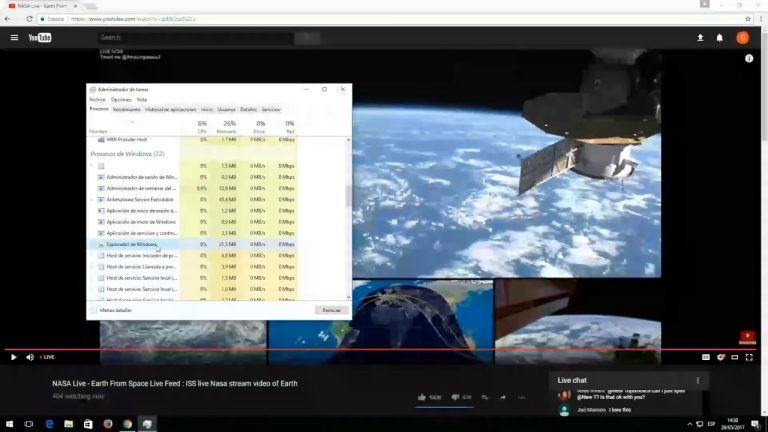Play the video with the play button

coord(13,357)
